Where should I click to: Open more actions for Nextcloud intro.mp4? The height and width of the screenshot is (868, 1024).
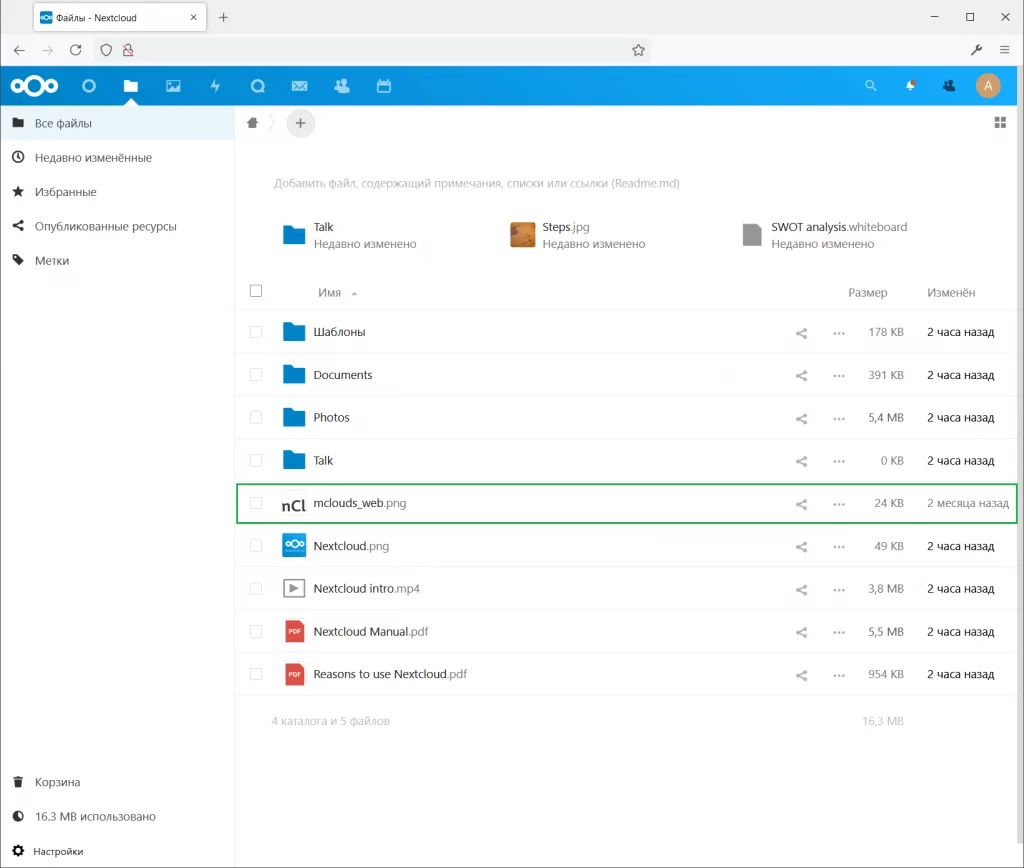point(839,590)
